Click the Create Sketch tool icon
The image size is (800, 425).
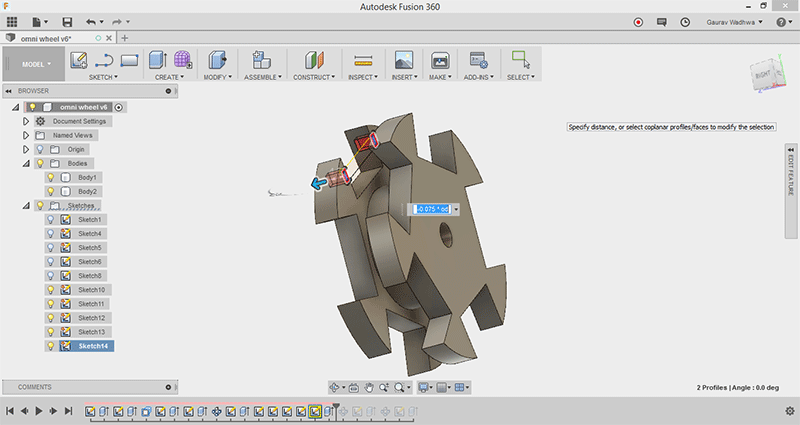coord(79,60)
